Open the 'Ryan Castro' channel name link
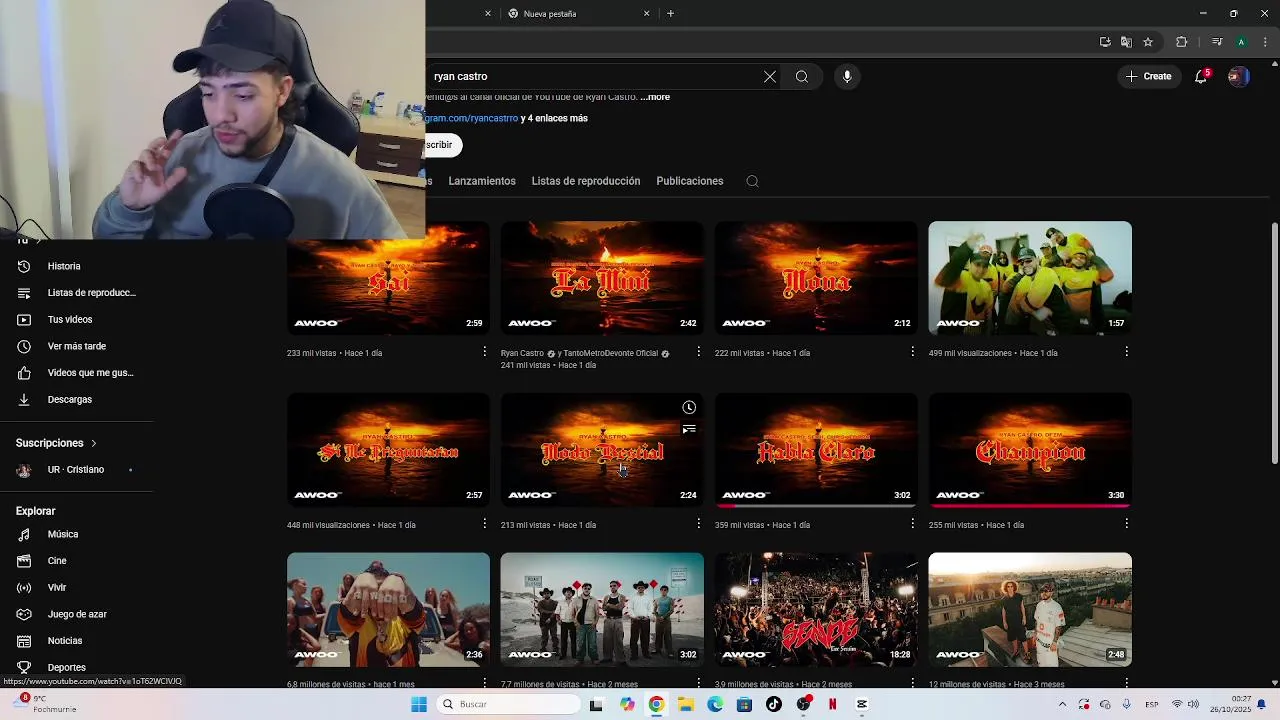Image resolution: width=1280 pixels, height=720 pixels. tap(522, 353)
